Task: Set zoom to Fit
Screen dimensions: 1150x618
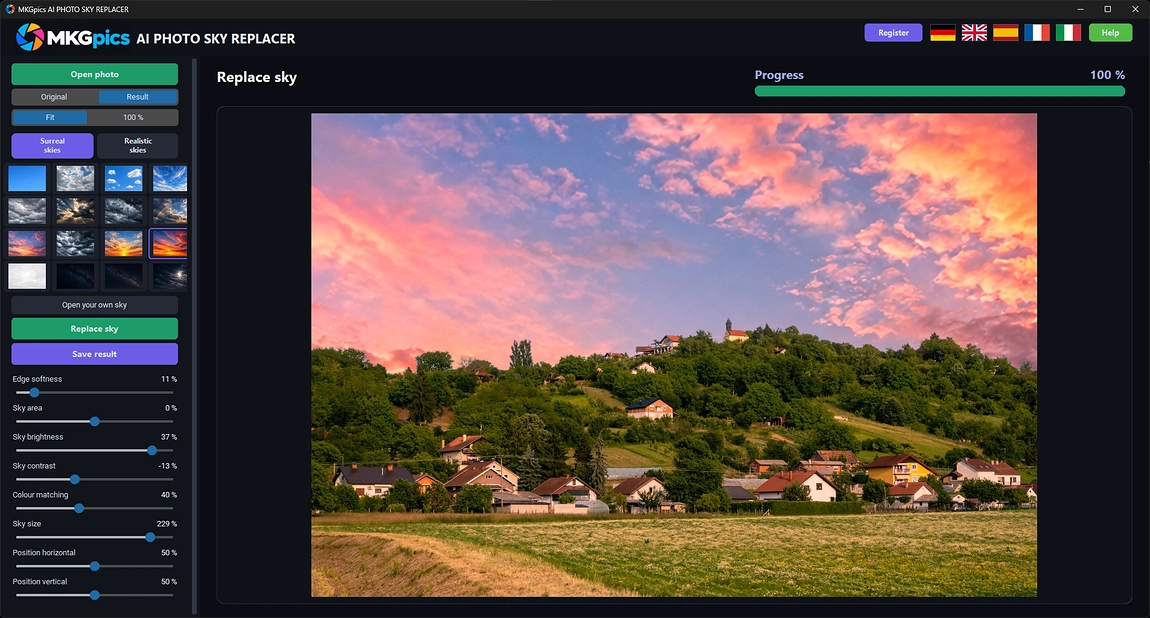Action: (x=50, y=117)
